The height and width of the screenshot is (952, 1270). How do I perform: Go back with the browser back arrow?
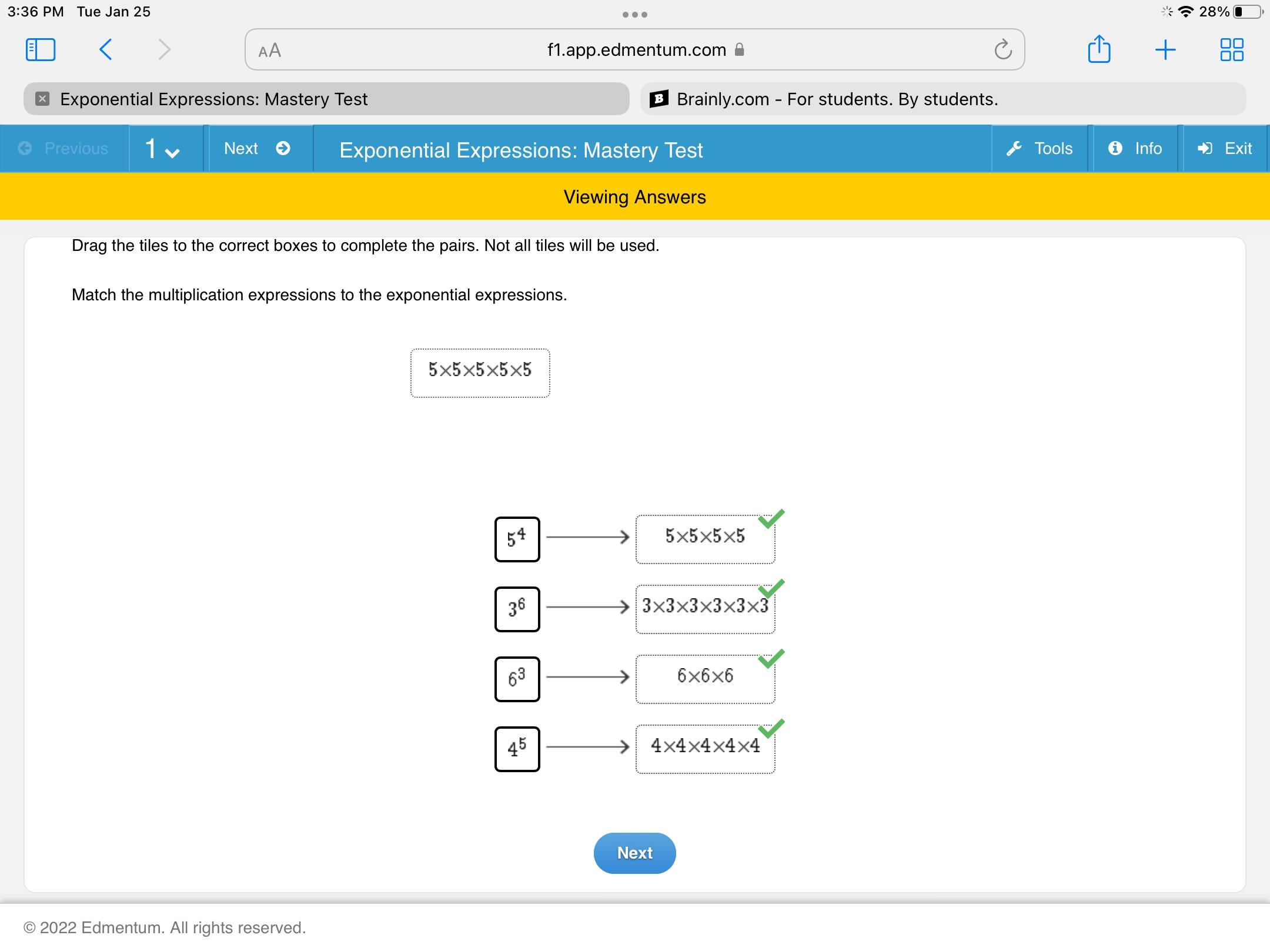coord(106,49)
